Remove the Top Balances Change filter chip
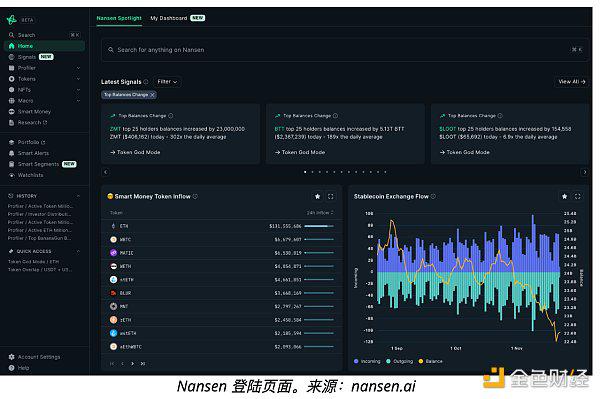The height and width of the screenshot is (399, 600). tap(152, 95)
